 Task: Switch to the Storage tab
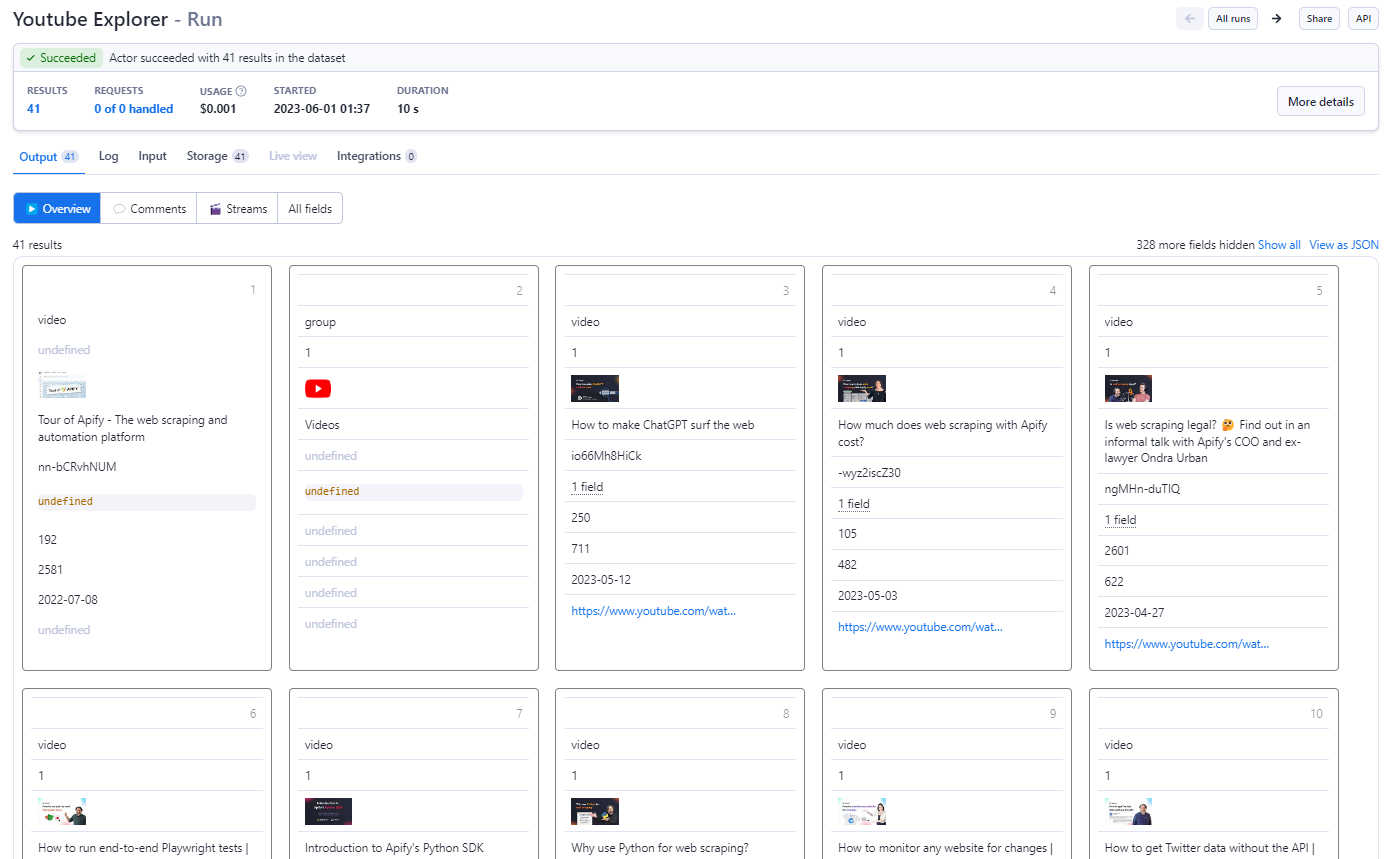click(x=218, y=156)
